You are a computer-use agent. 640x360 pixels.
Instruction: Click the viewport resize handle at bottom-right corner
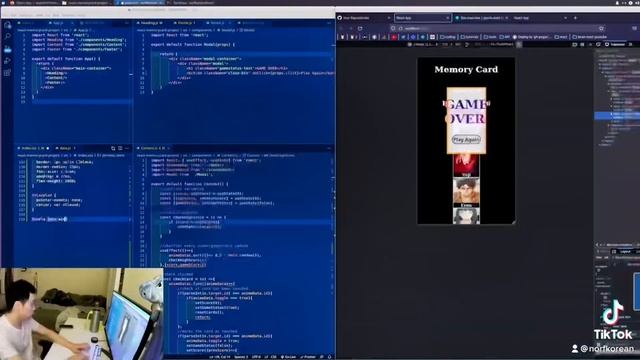point(513,222)
